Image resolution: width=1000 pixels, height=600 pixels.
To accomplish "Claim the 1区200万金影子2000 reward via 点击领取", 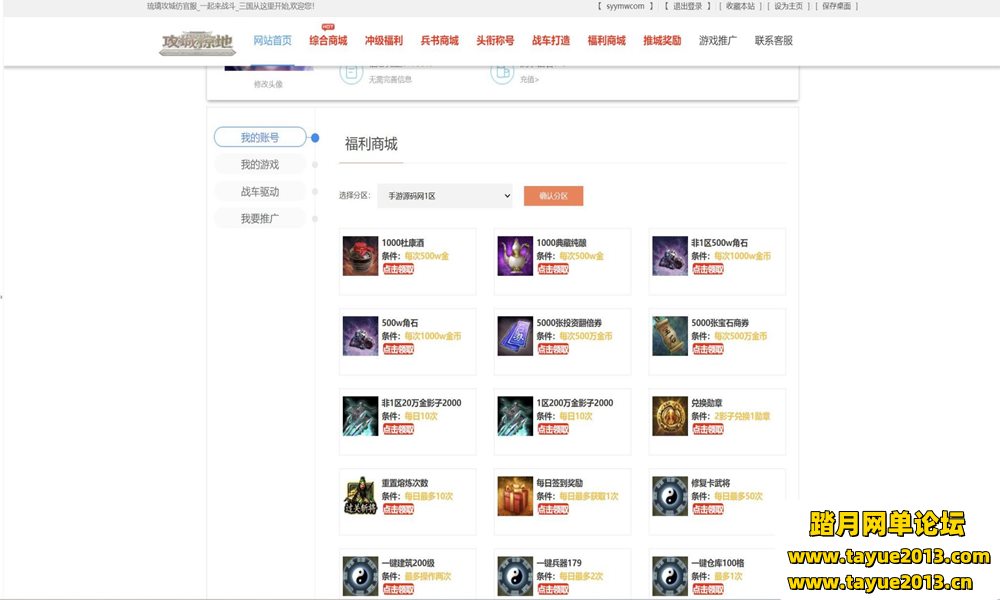I will click(553, 430).
